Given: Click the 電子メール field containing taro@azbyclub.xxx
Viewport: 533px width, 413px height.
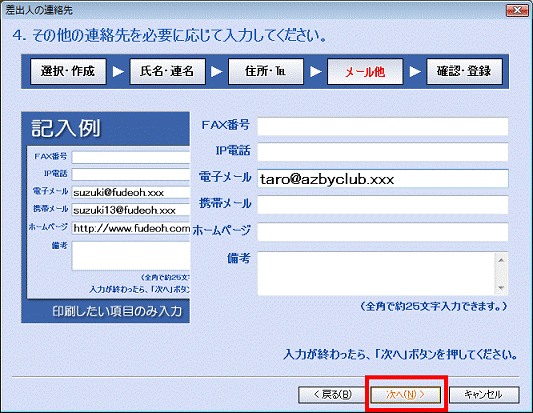Looking at the screenshot, I should (383, 178).
